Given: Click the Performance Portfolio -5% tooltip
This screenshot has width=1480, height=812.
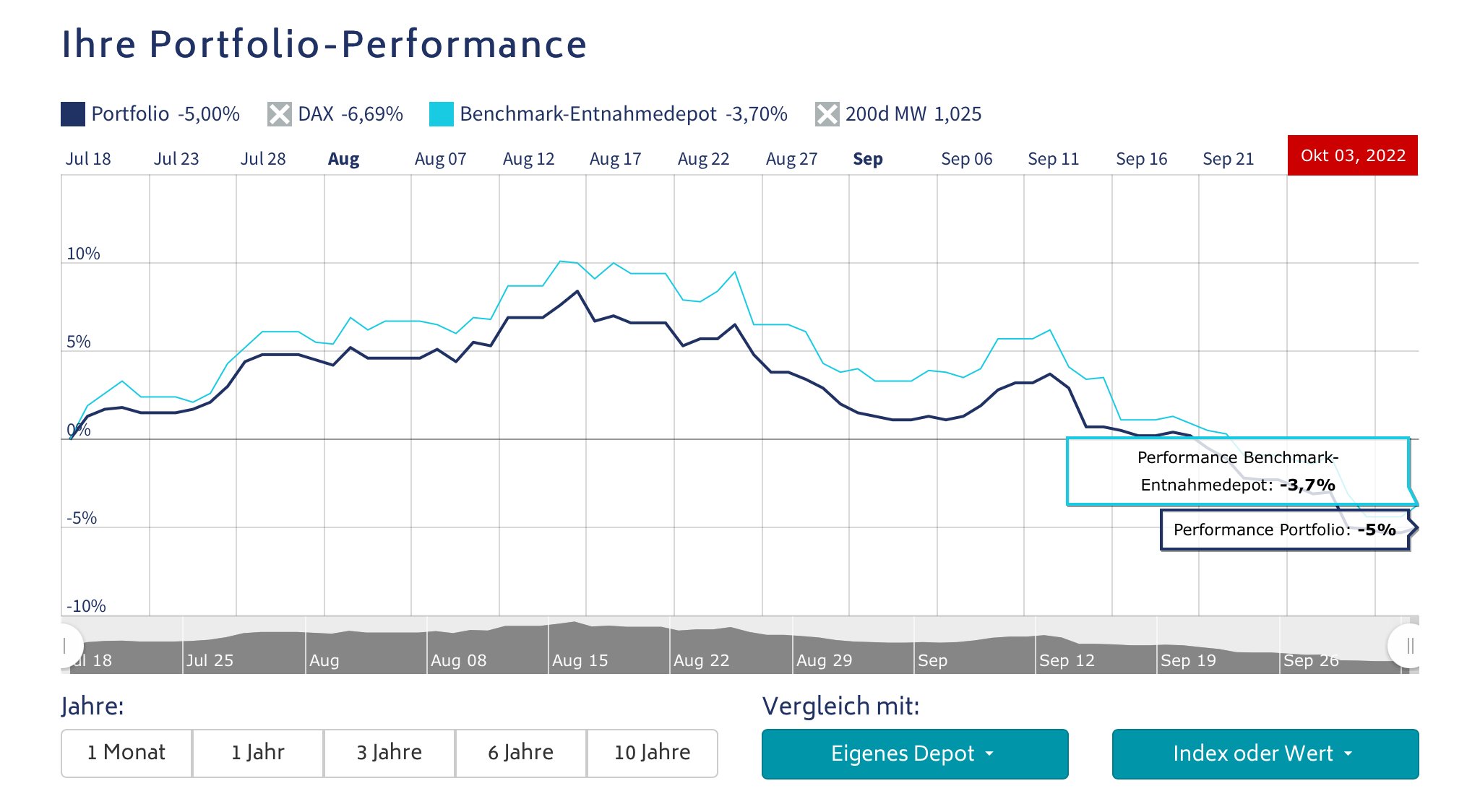Looking at the screenshot, I should click(1284, 530).
